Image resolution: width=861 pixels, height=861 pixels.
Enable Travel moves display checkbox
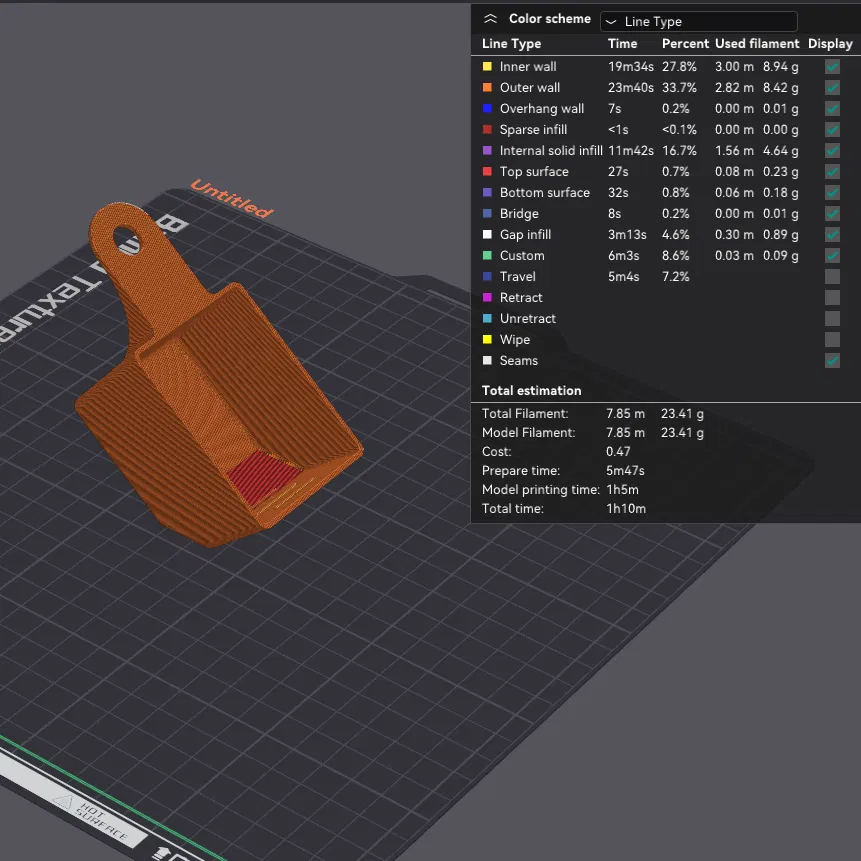coord(832,276)
